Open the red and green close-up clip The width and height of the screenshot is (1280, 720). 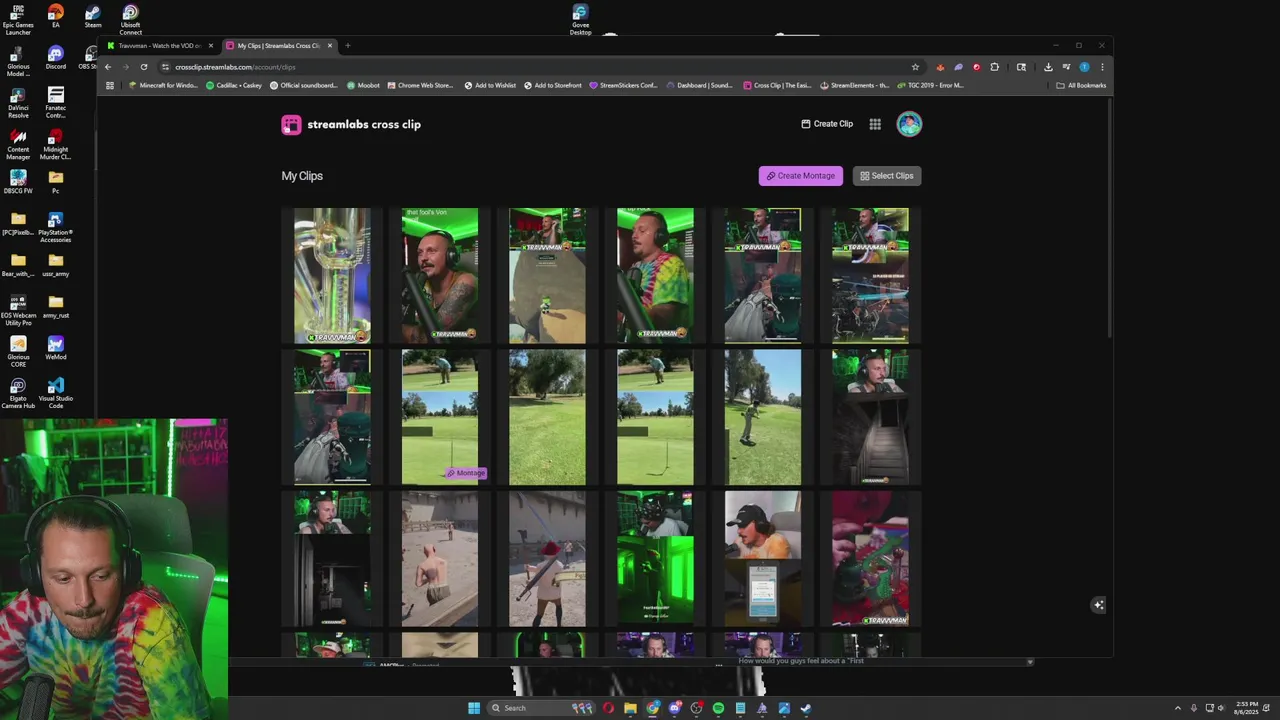[870, 558]
